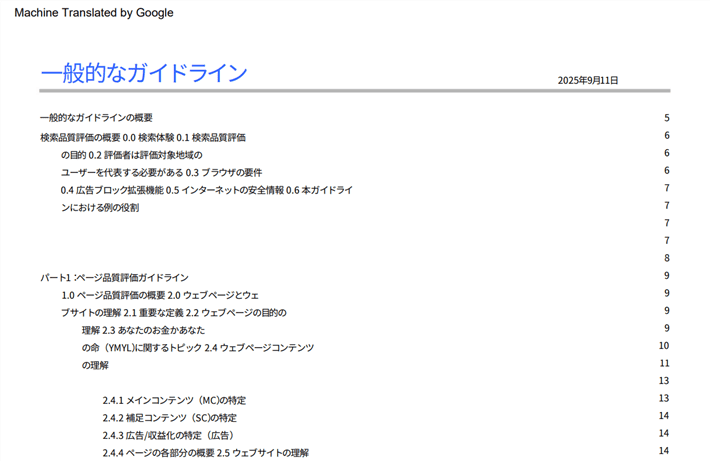This screenshot has width=710, height=462.
Task: Open '2.4.1 メインコンテンツ（MC)の特定'
Action: tap(174, 400)
